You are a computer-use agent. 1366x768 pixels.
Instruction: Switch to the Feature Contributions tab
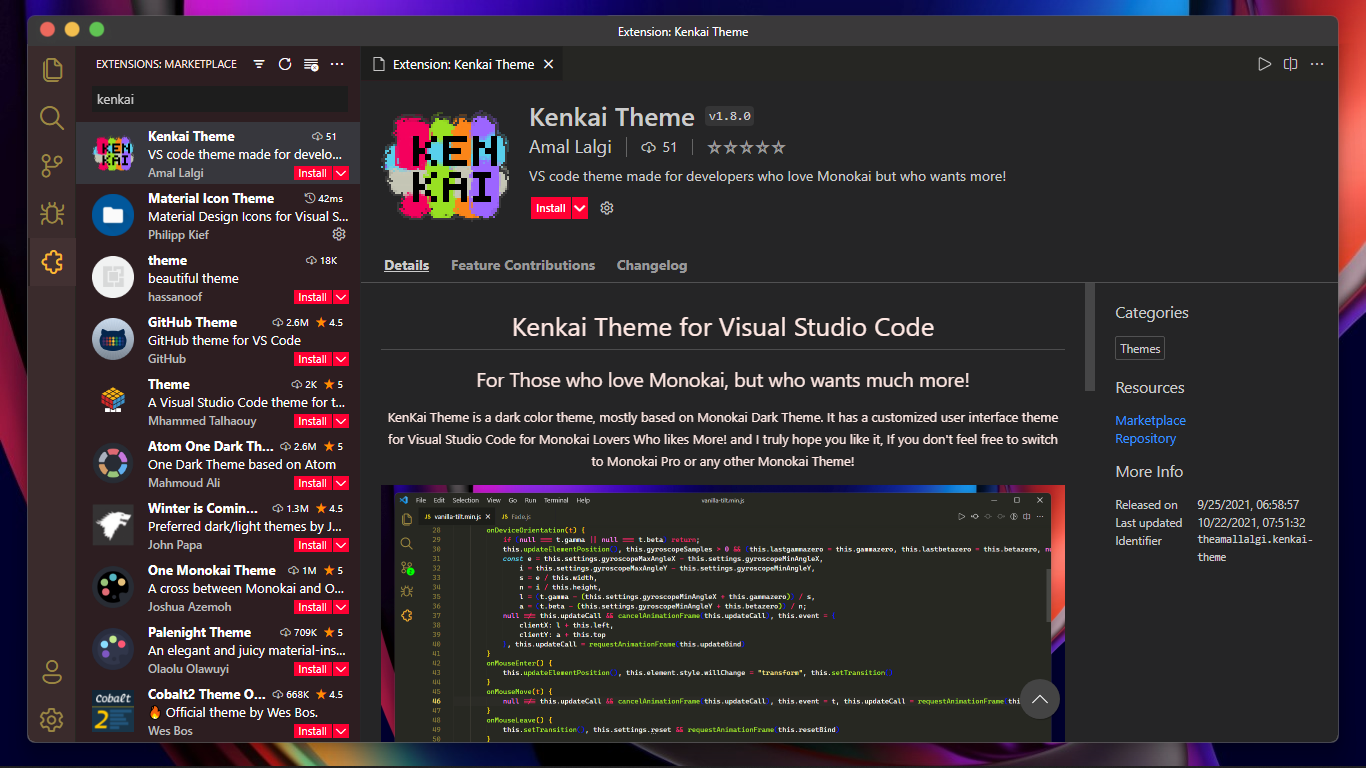tap(523, 265)
